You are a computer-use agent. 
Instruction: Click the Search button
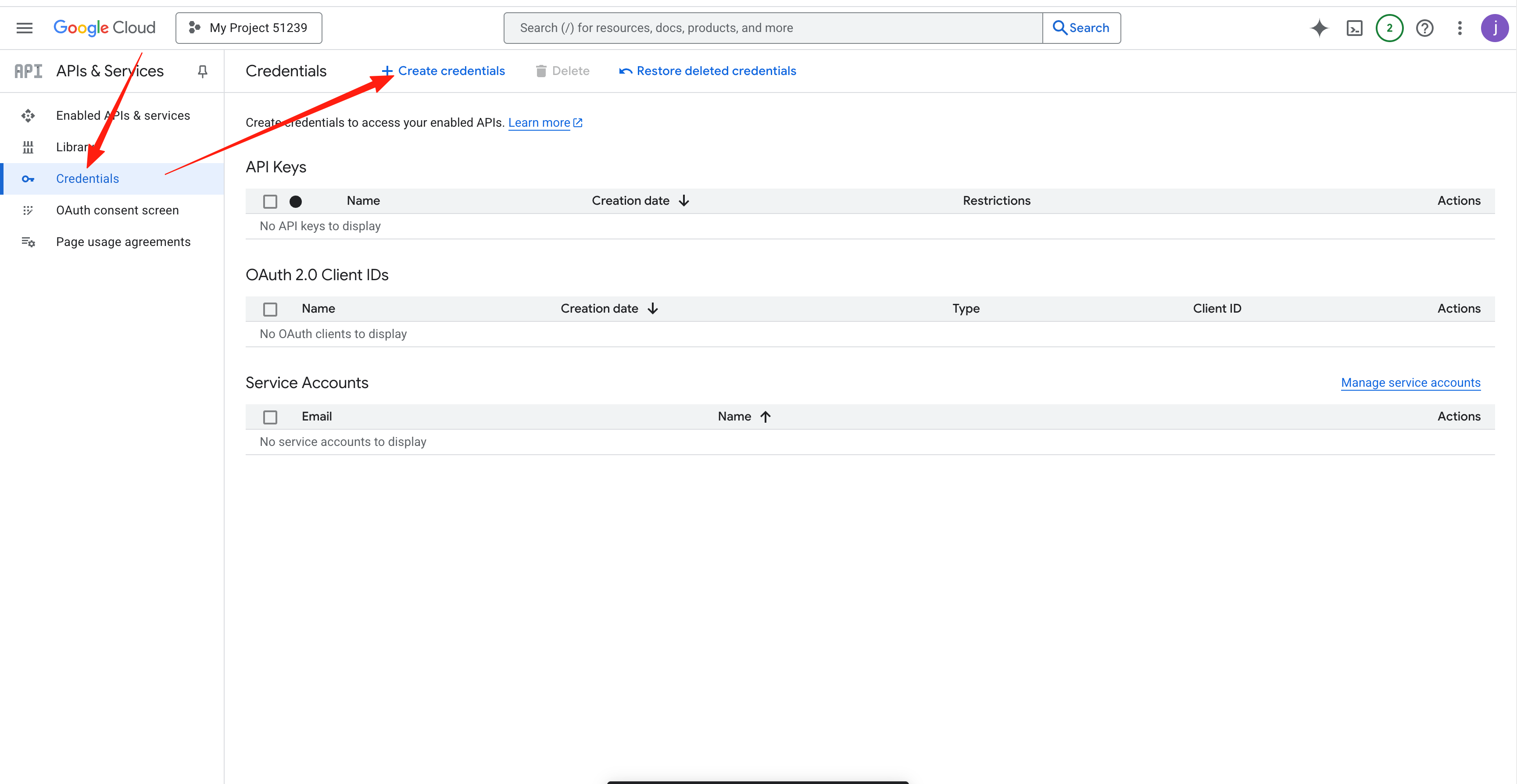tap(1081, 28)
